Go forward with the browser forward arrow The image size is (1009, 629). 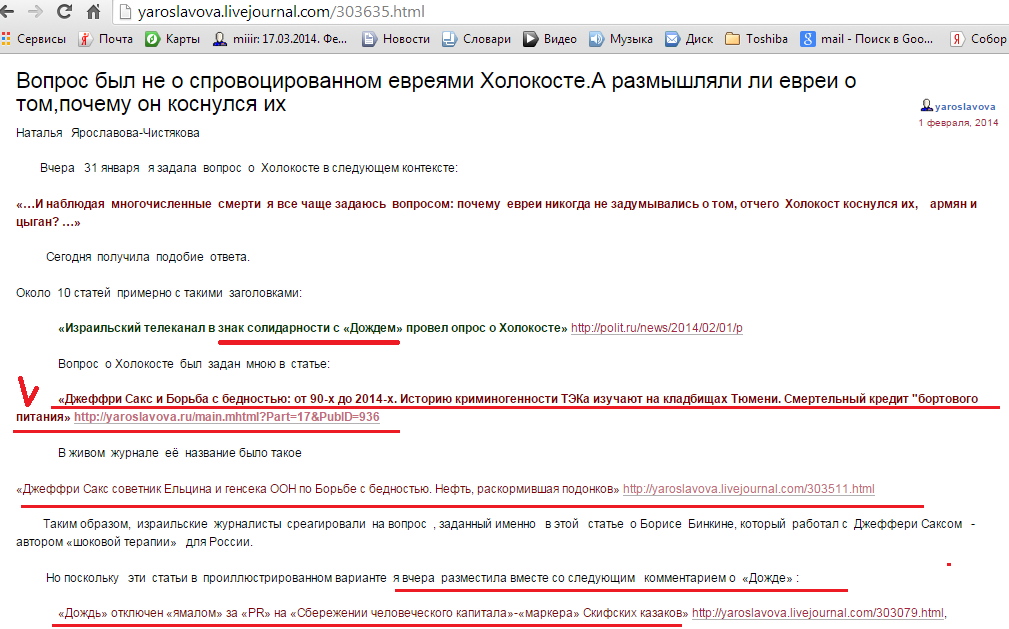pos(35,12)
